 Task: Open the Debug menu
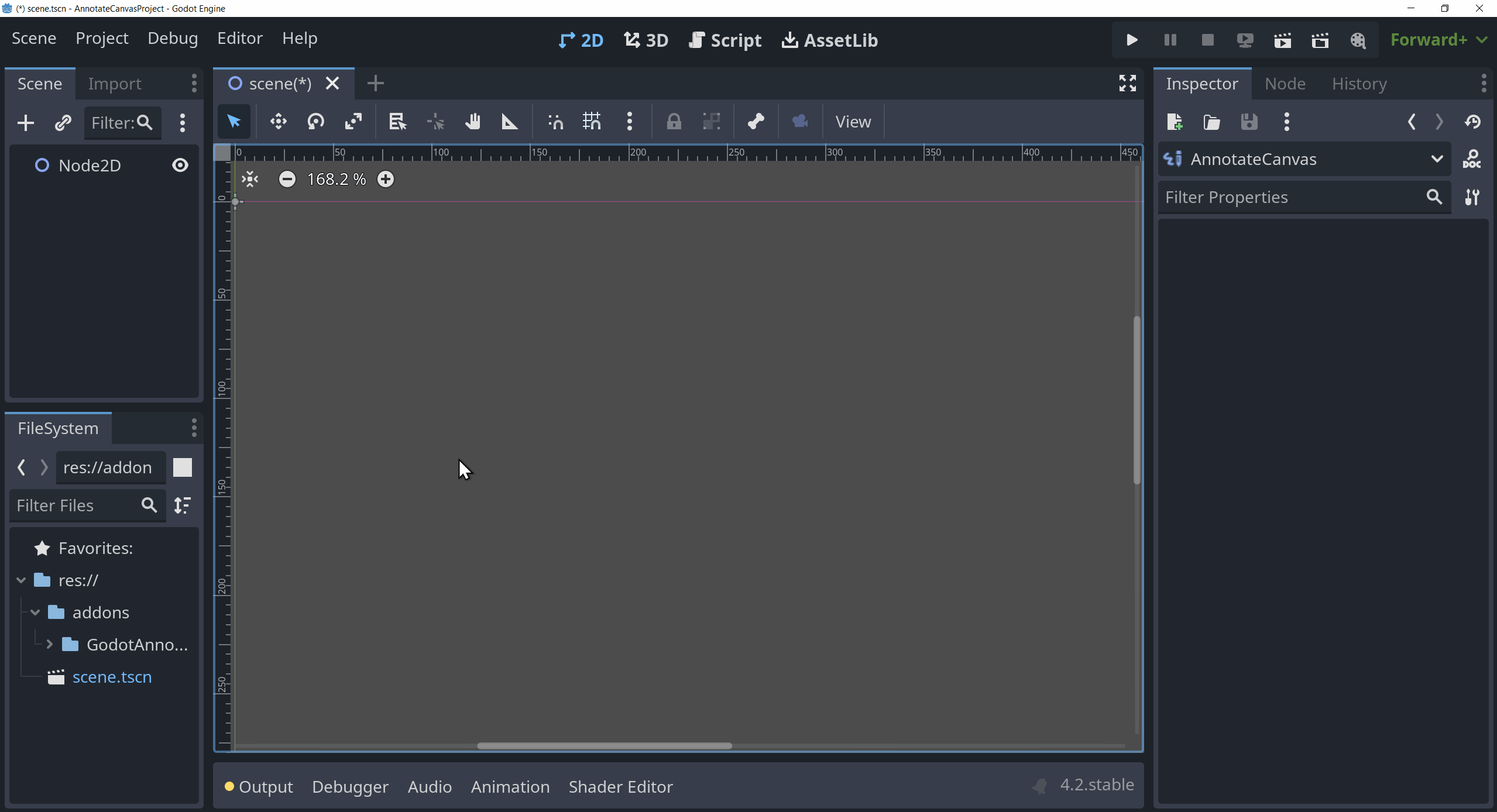click(x=172, y=37)
